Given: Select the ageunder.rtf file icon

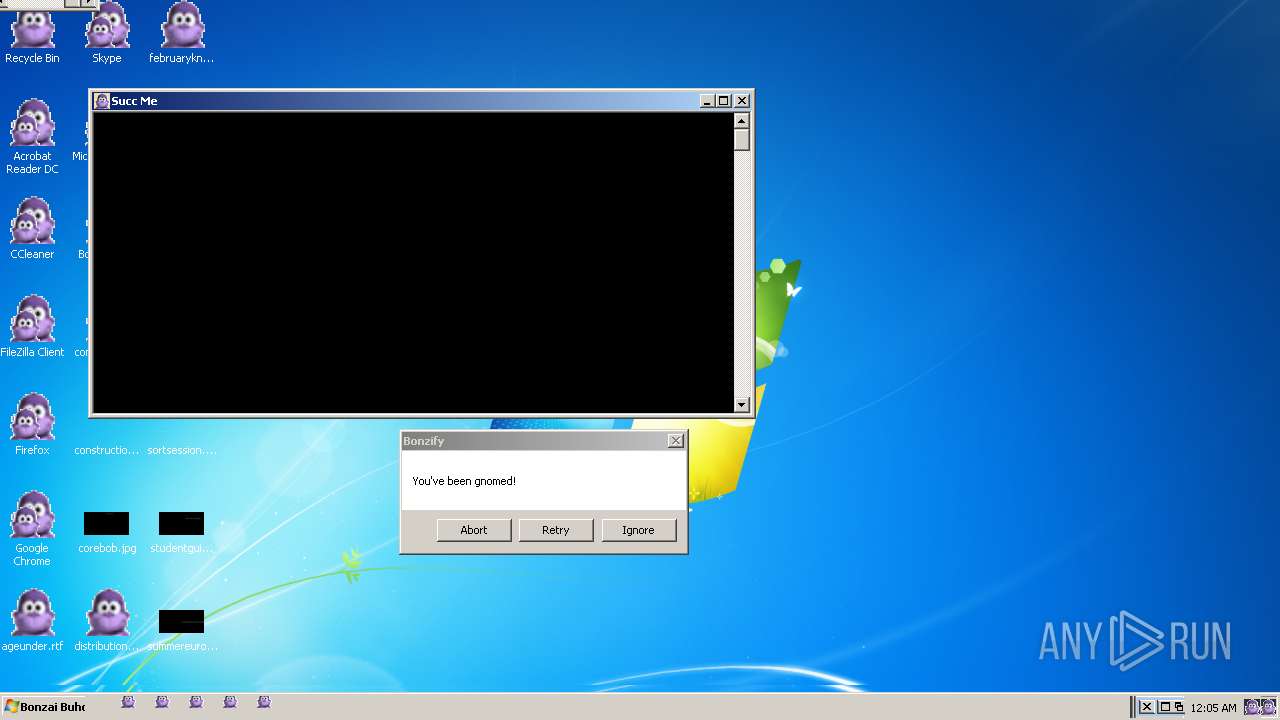Looking at the screenshot, I should point(32,621).
